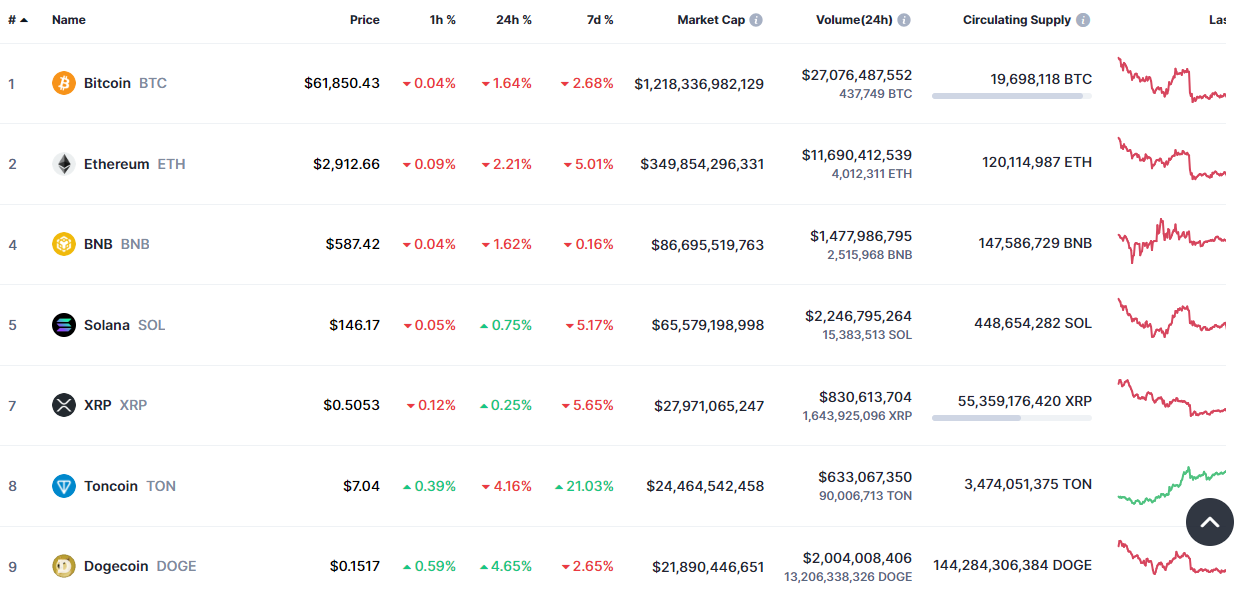Viewport: 1240px width, 592px height.
Task: Click Ethereum volume $11,690,412,539
Action: 857,155
